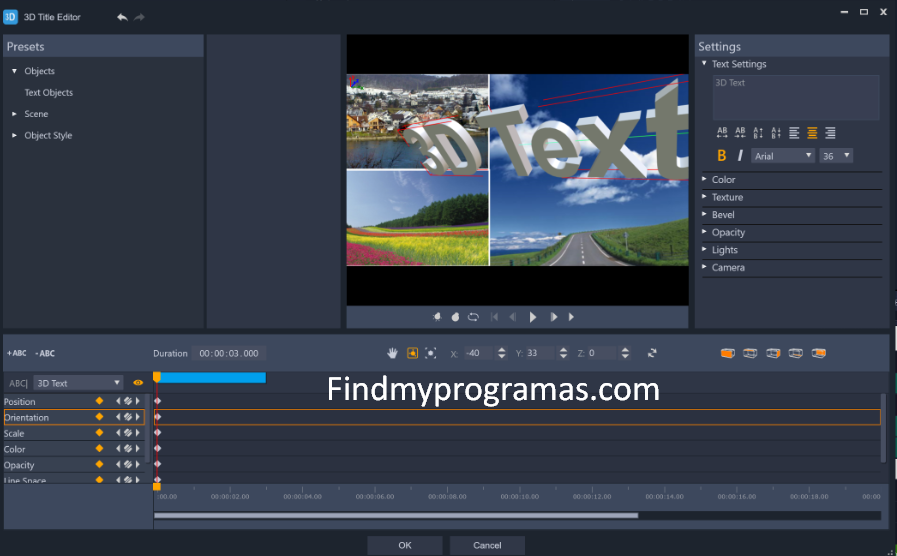
Task: Click the reset rotation arrows icon
Action: coord(652,353)
